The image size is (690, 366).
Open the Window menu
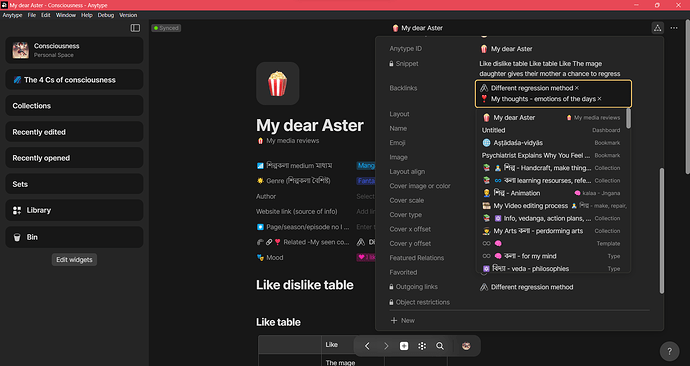click(66, 15)
